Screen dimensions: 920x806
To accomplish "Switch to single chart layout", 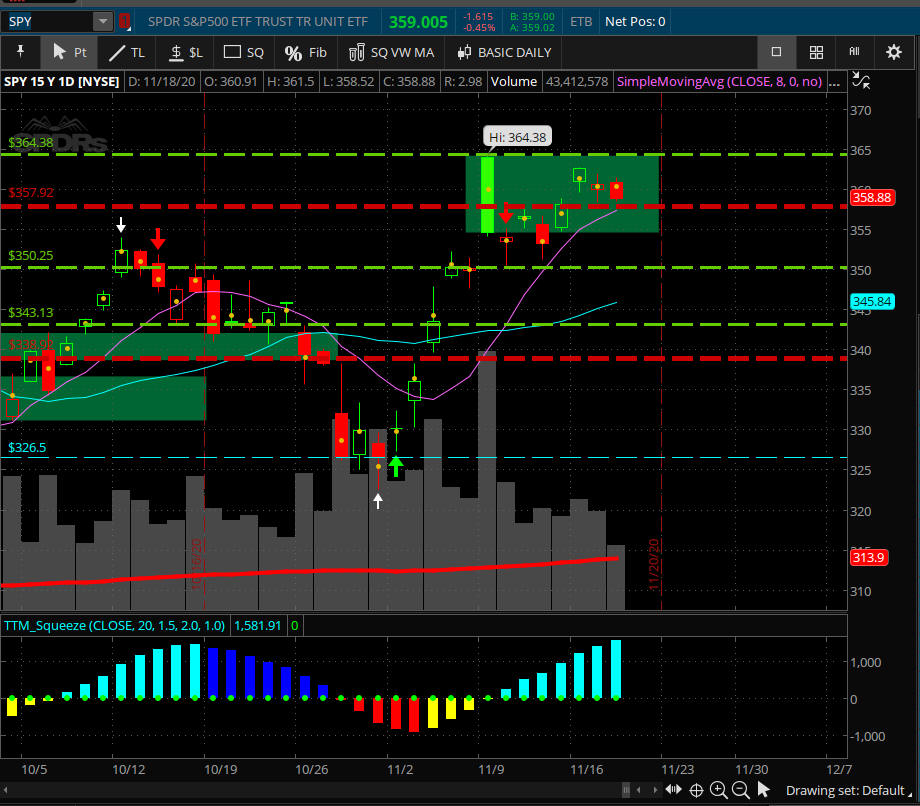I will pos(776,52).
